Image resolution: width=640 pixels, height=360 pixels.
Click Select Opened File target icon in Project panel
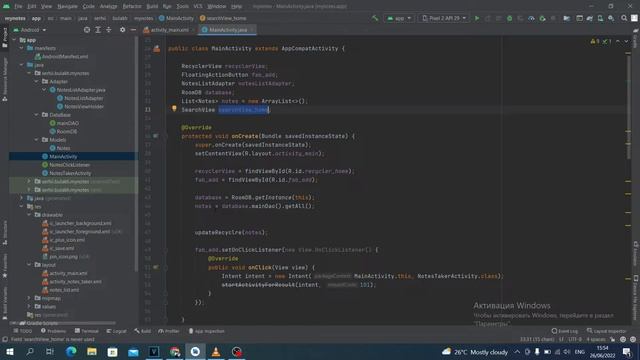[x=87, y=30]
